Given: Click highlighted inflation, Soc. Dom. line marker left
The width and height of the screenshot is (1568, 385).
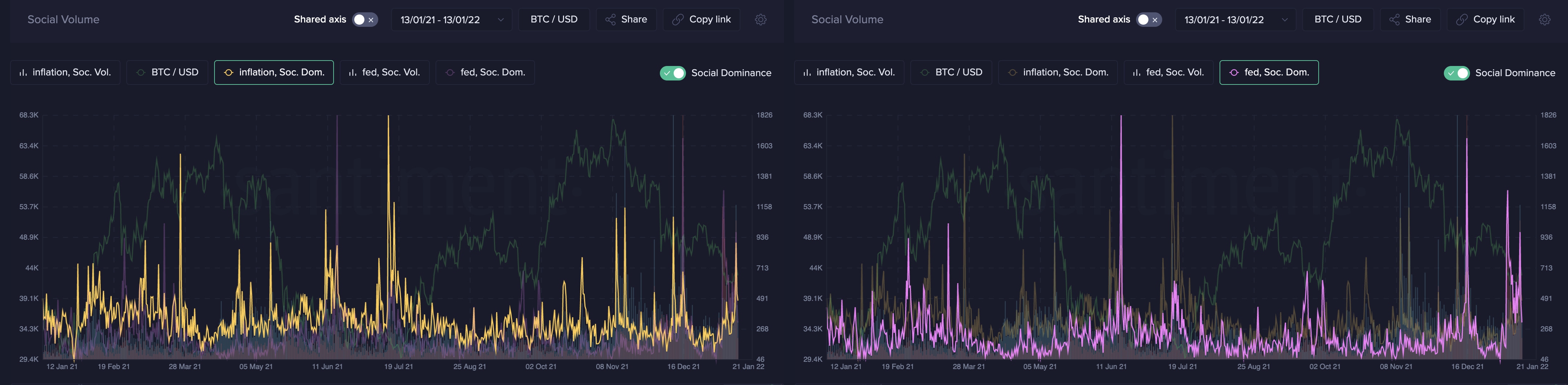Looking at the screenshot, I should pyautogui.click(x=229, y=73).
